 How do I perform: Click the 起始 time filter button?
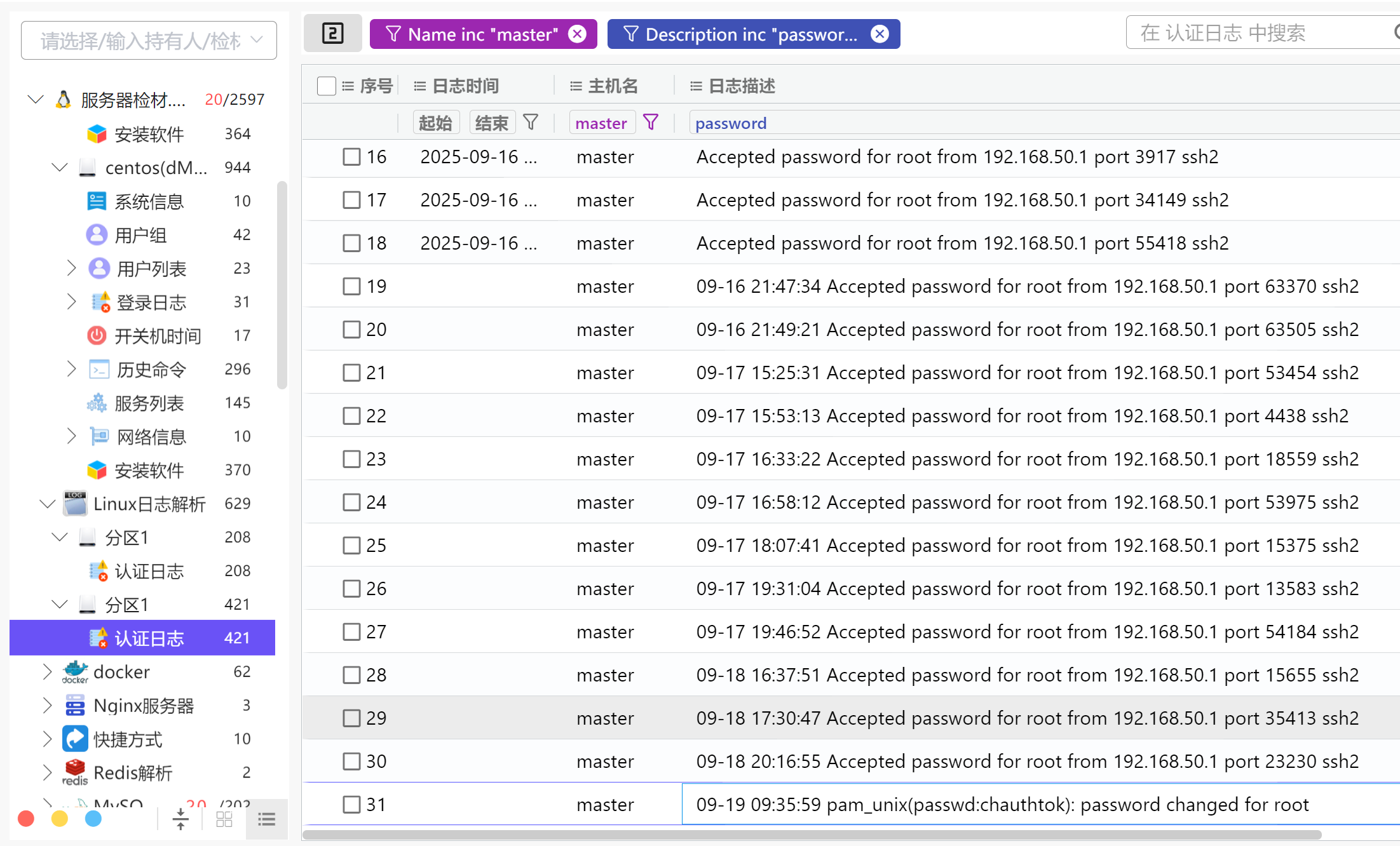click(x=435, y=122)
